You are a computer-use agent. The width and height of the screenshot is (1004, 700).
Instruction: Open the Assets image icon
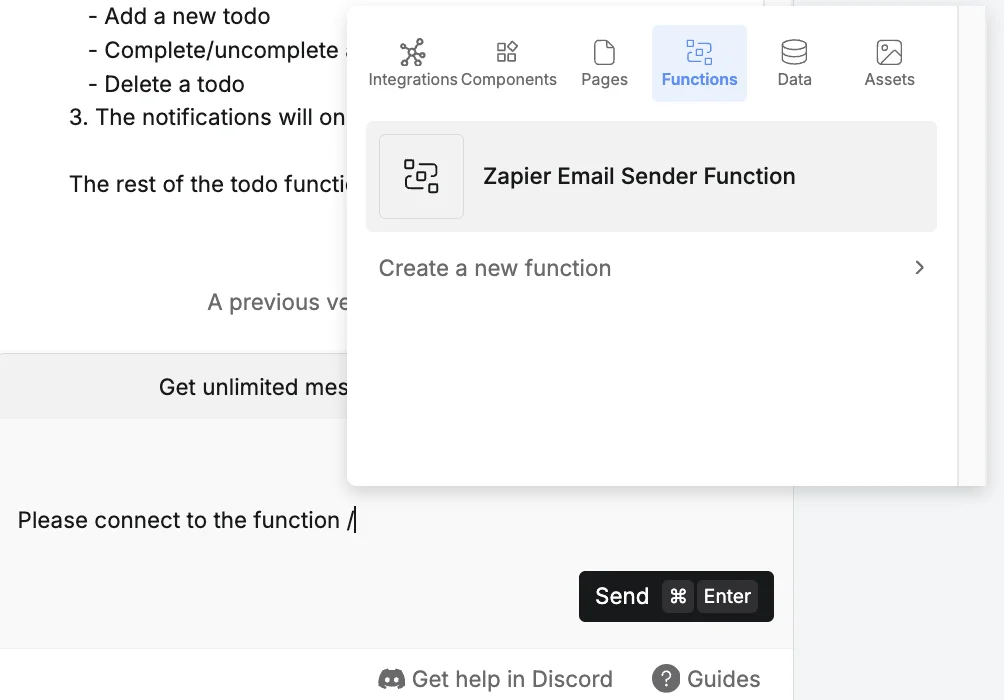pyautogui.click(x=889, y=53)
